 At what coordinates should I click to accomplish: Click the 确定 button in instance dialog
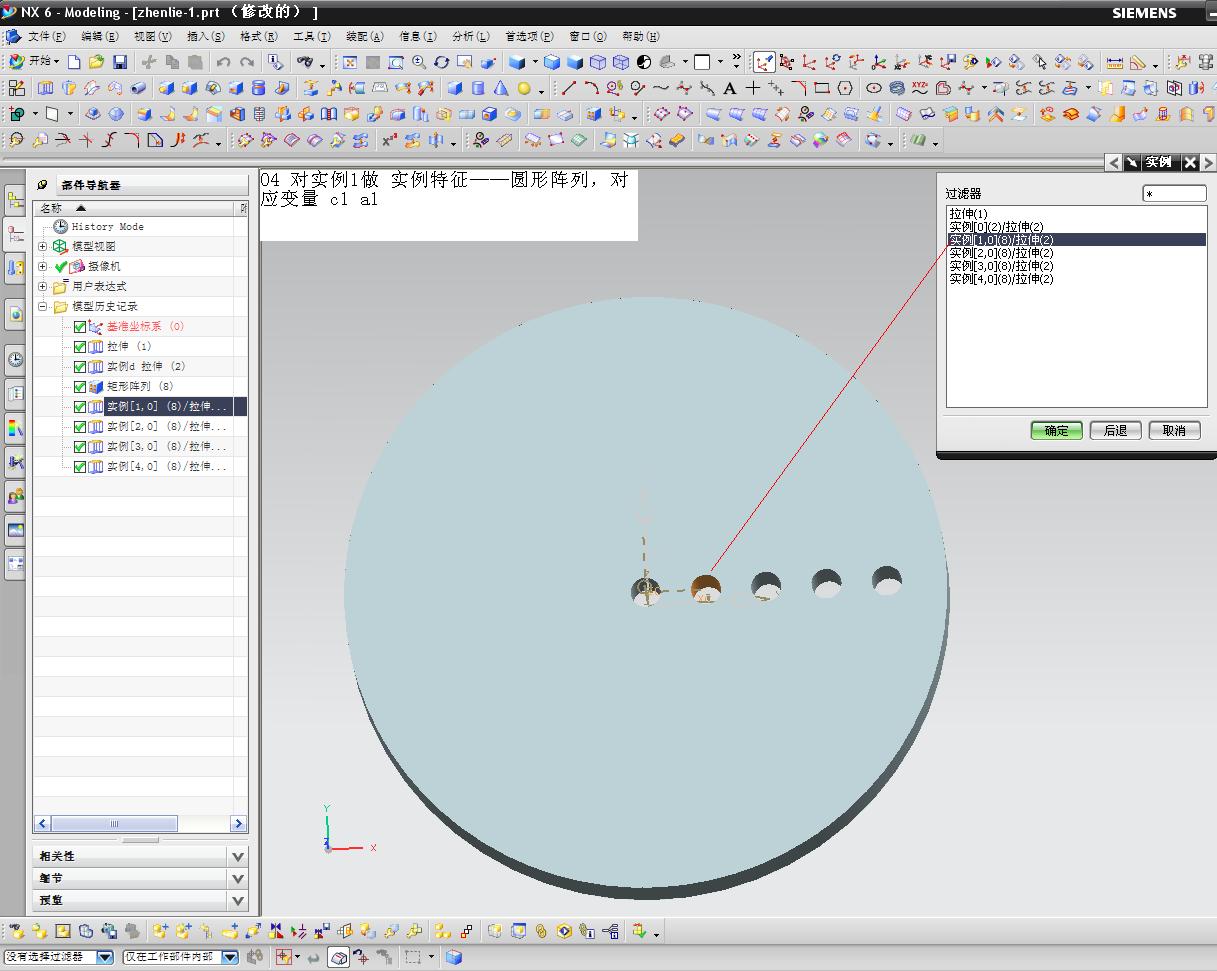coord(1057,431)
